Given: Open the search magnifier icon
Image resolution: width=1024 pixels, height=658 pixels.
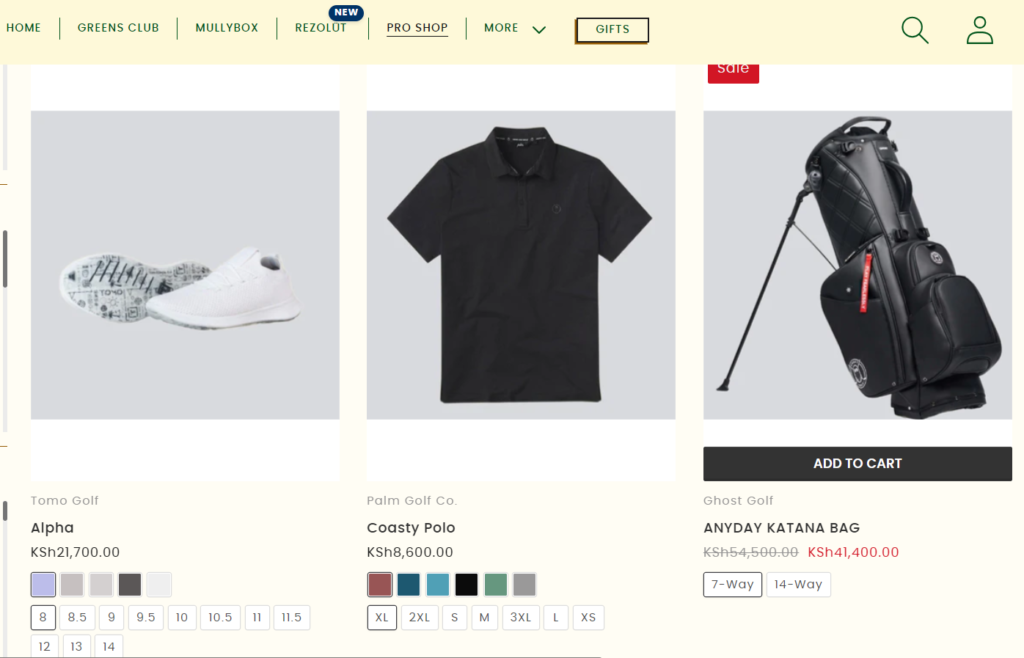Looking at the screenshot, I should pos(914,30).
